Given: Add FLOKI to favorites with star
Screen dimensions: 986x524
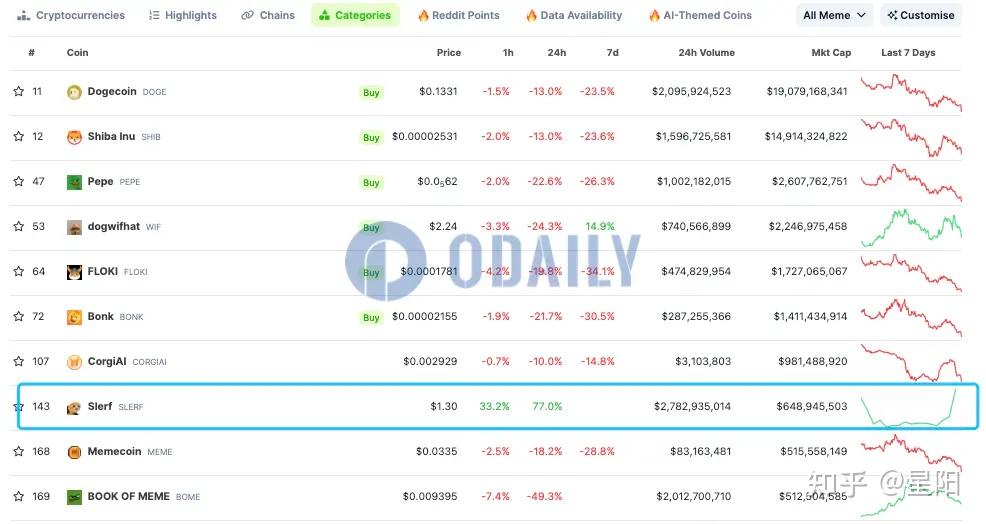Looking at the screenshot, I should [x=19, y=272].
